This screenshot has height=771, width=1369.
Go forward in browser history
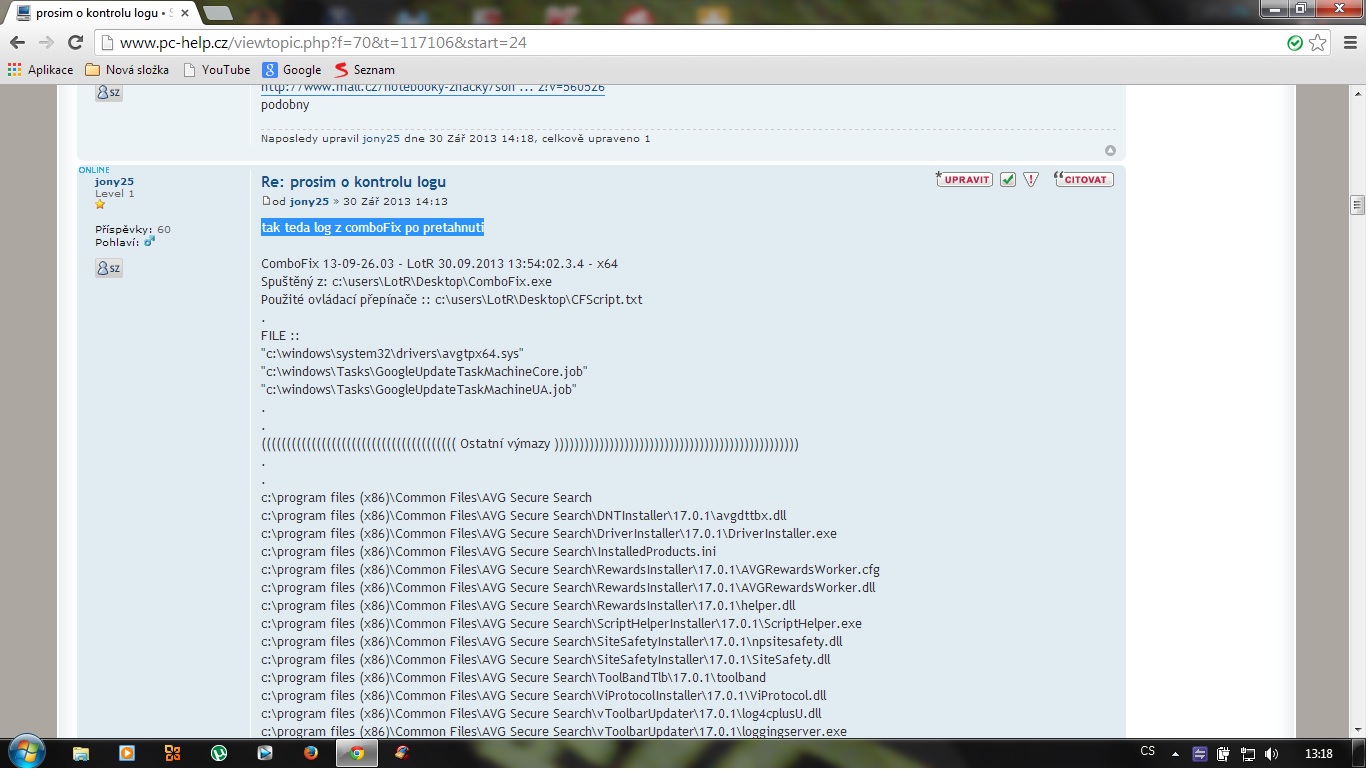click(46, 42)
